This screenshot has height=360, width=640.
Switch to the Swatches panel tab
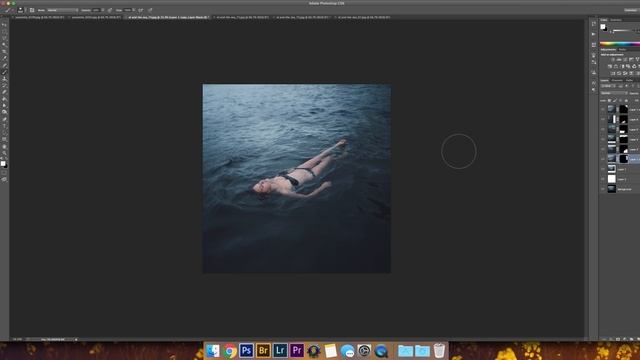tap(616, 20)
